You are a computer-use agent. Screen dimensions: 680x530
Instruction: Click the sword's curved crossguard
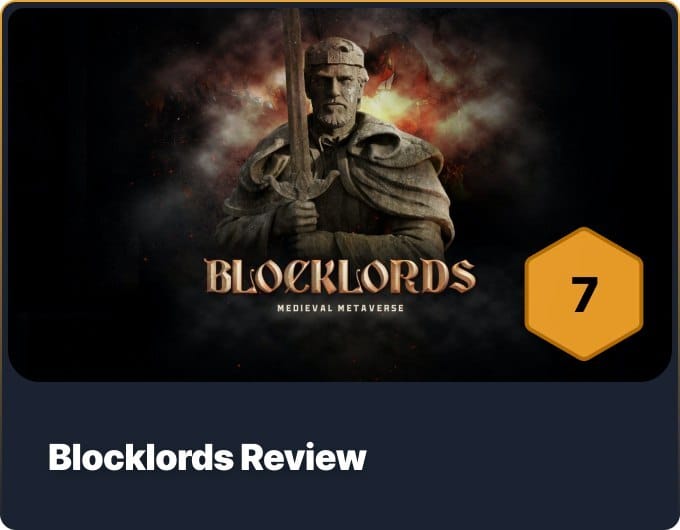(x=302, y=183)
